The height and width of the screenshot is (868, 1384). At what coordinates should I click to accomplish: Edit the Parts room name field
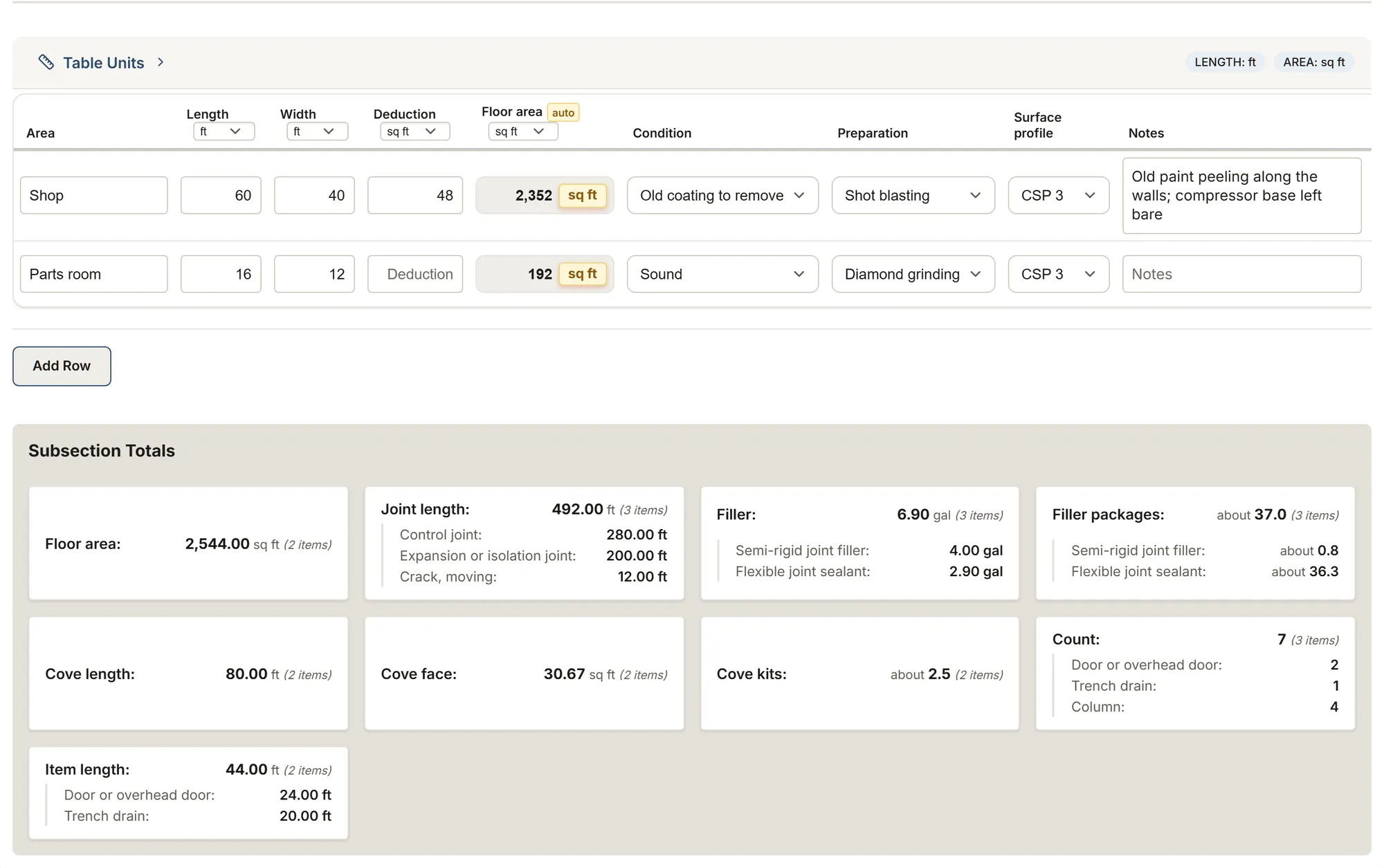click(94, 274)
